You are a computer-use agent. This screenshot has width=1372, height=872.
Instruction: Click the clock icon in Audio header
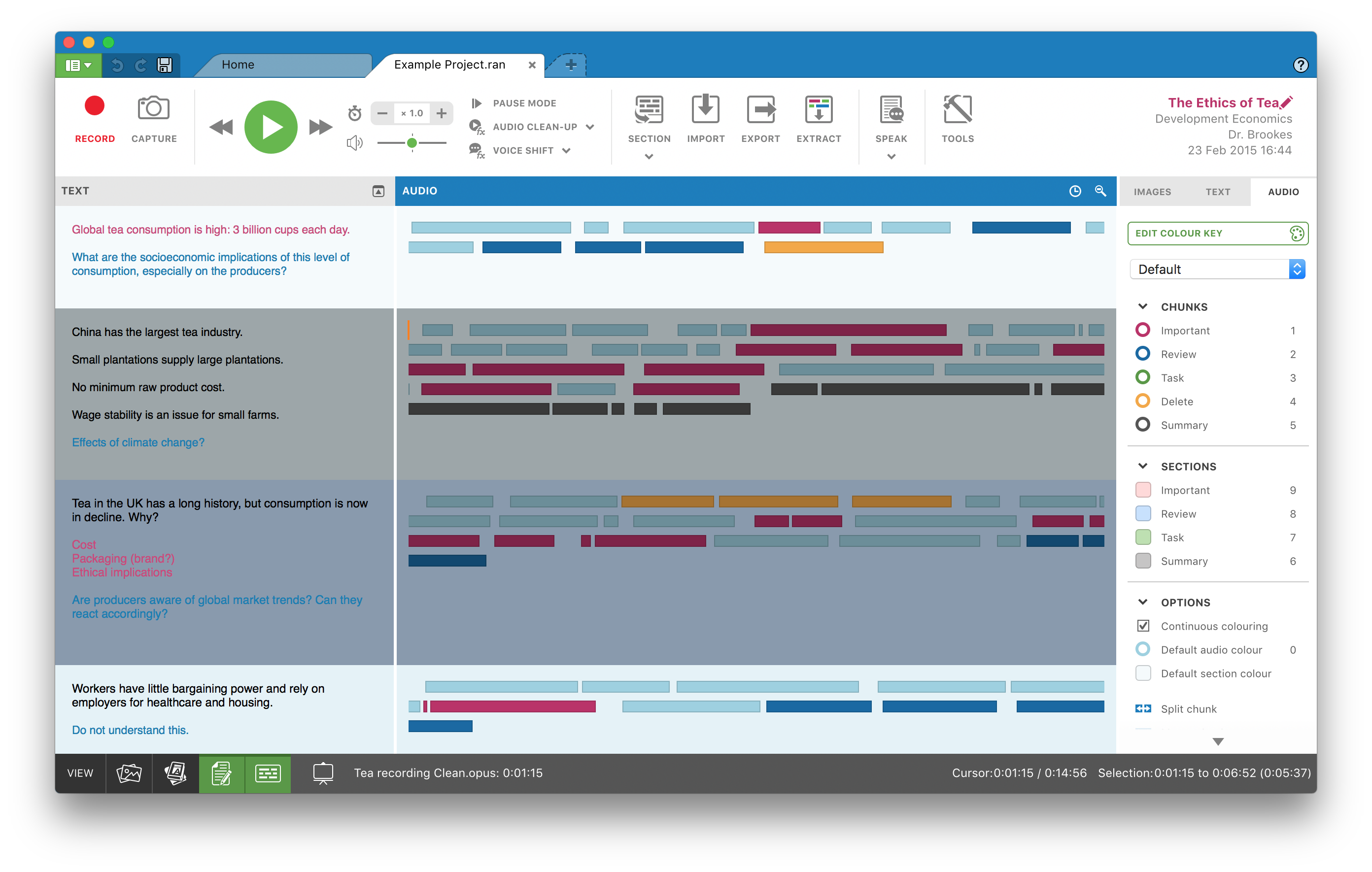coord(1074,191)
